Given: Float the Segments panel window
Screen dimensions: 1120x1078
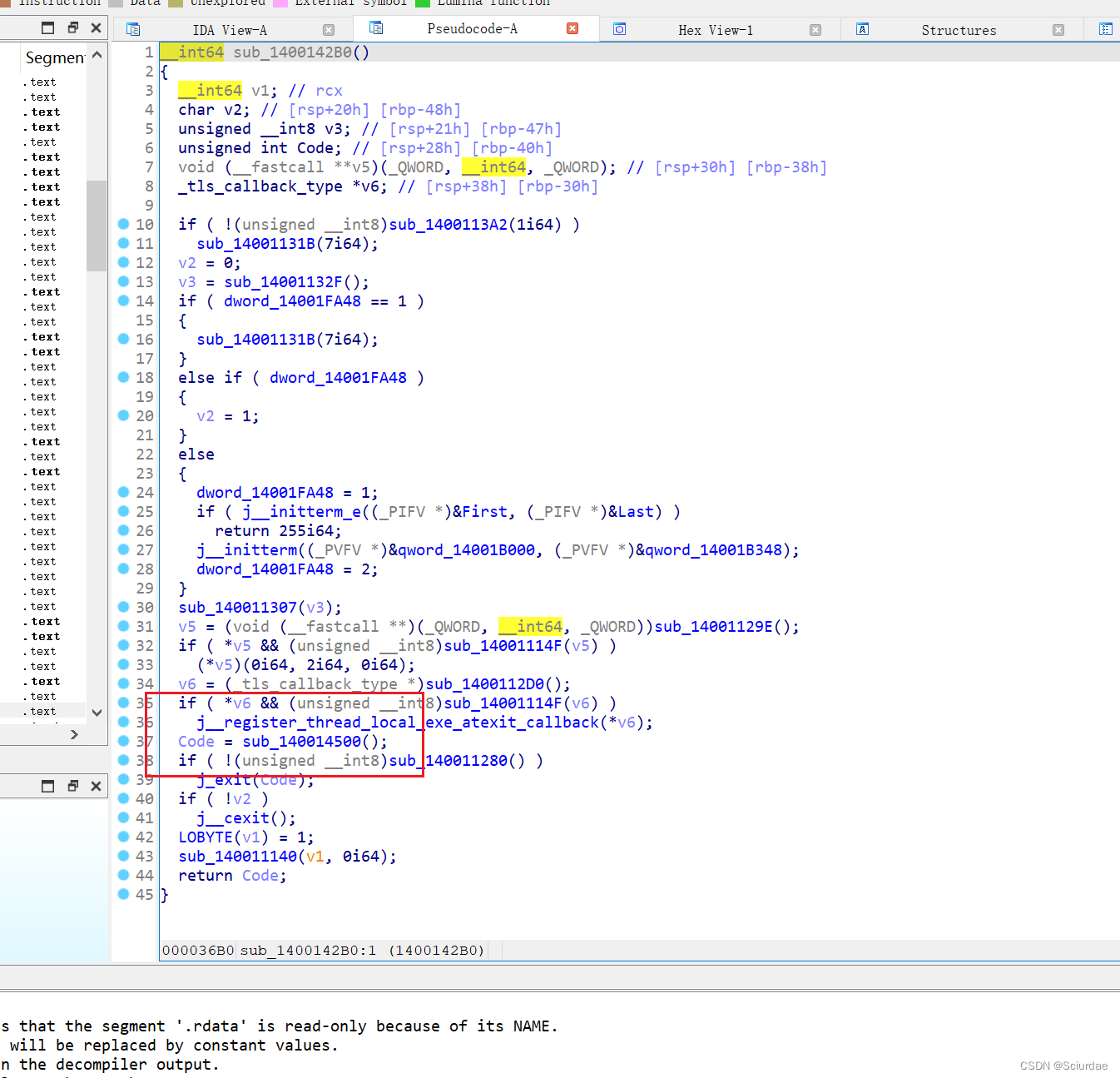Looking at the screenshot, I should [72, 27].
